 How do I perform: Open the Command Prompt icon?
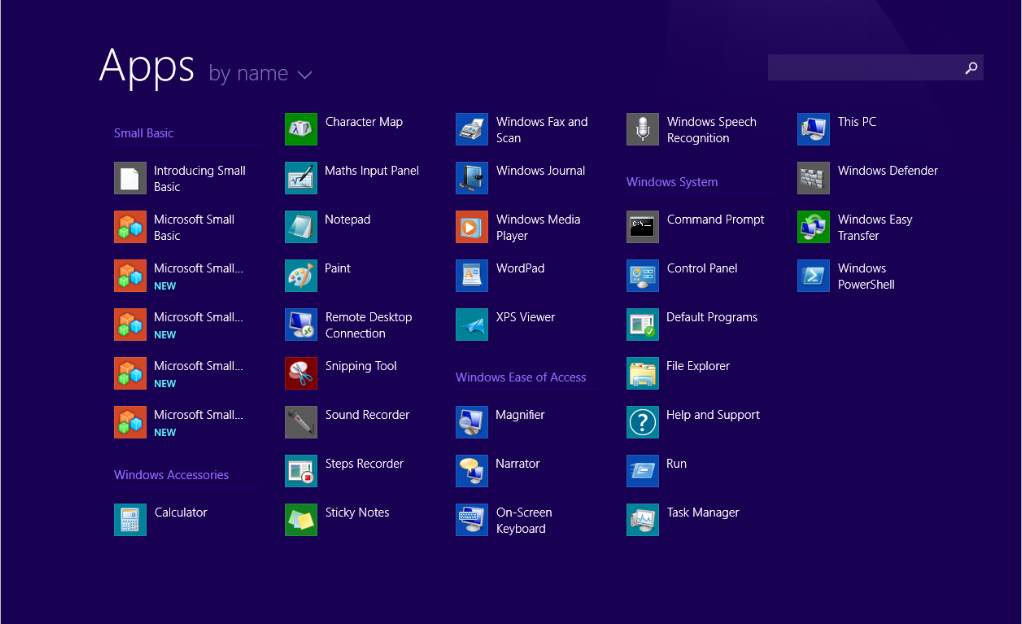click(643, 227)
